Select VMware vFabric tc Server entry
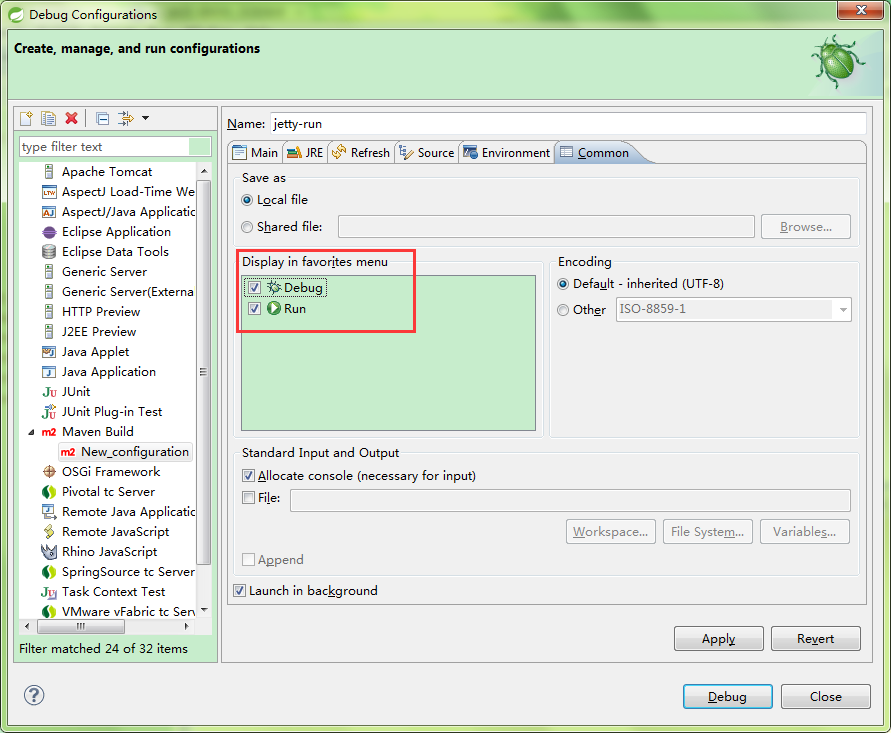The image size is (891, 733). tap(128, 611)
